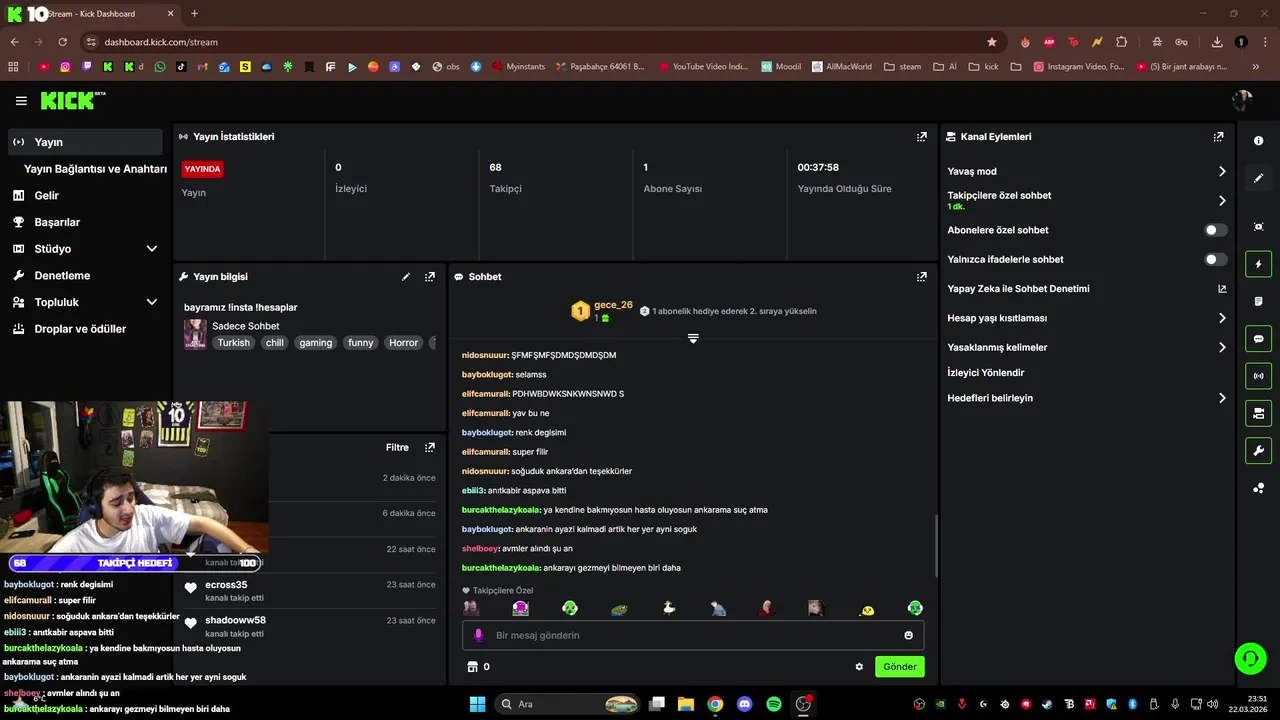This screenshot has height=720, width=1280.
Task: Click the three-dots cluster icon in sidebar
Action: coord(1258,488)
